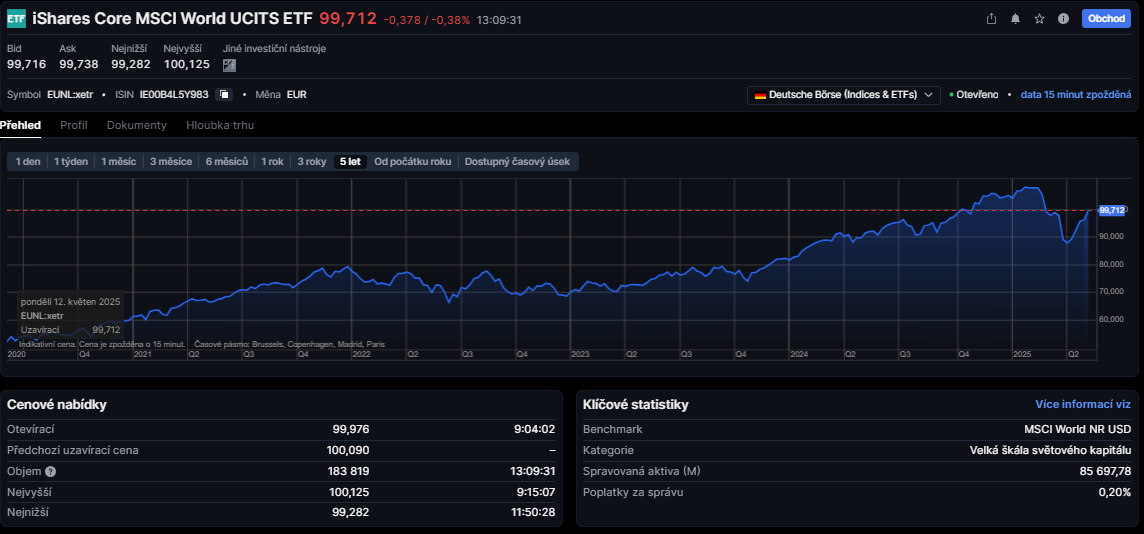The image size is (1144, 534).
Task: Click Spravovaná aktiva value 85 697,78
Action: click(1105, 471)
